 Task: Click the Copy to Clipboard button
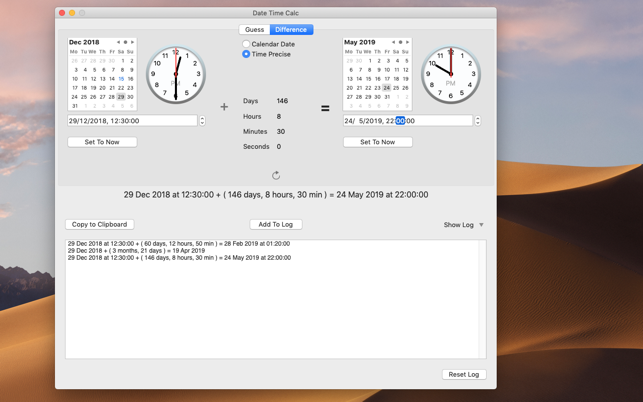(x=100, y=225)
